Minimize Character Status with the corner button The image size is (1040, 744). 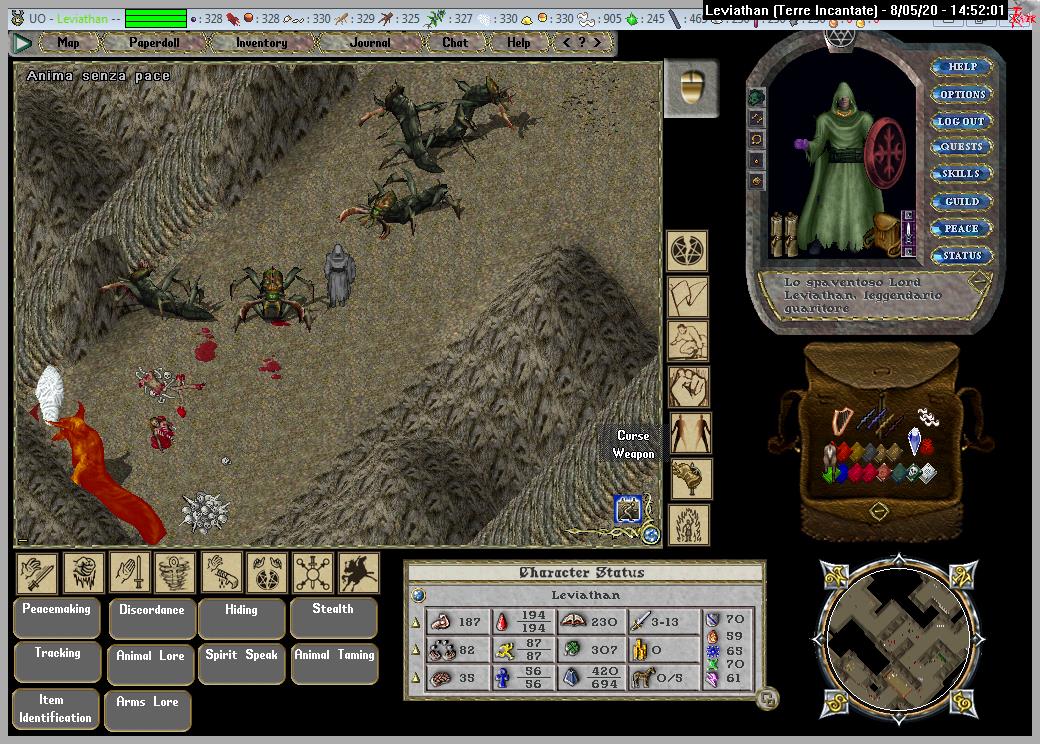(767, 698)
